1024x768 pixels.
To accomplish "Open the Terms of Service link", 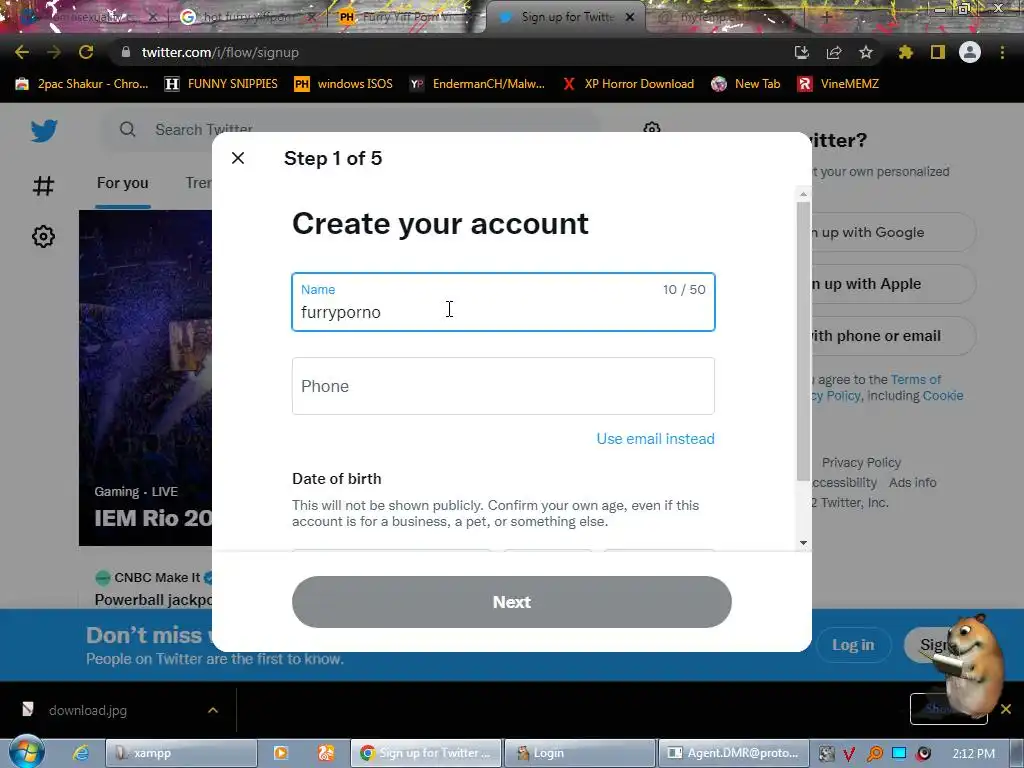I will coord(916,379).
